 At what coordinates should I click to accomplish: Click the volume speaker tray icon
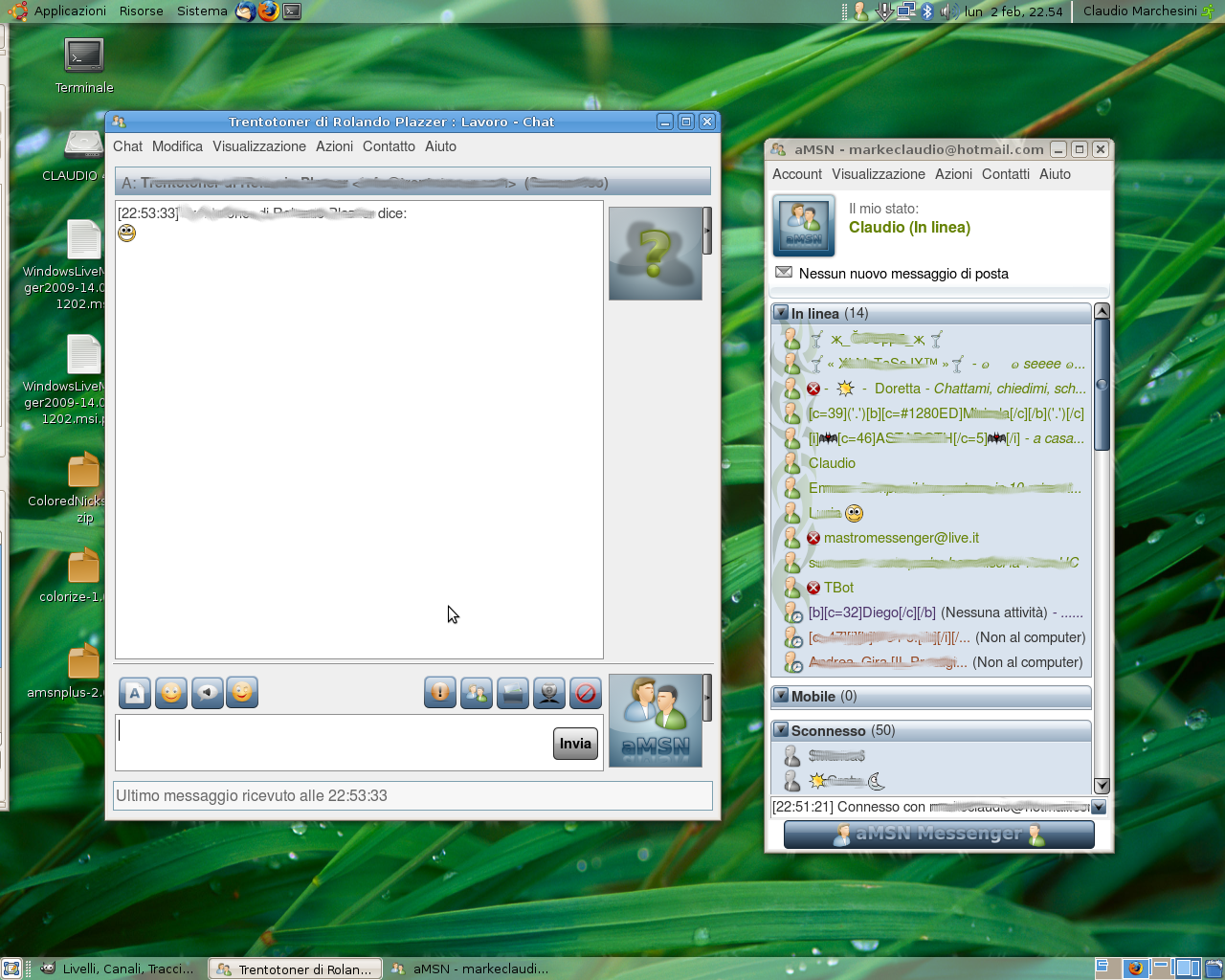coord(948,11)
